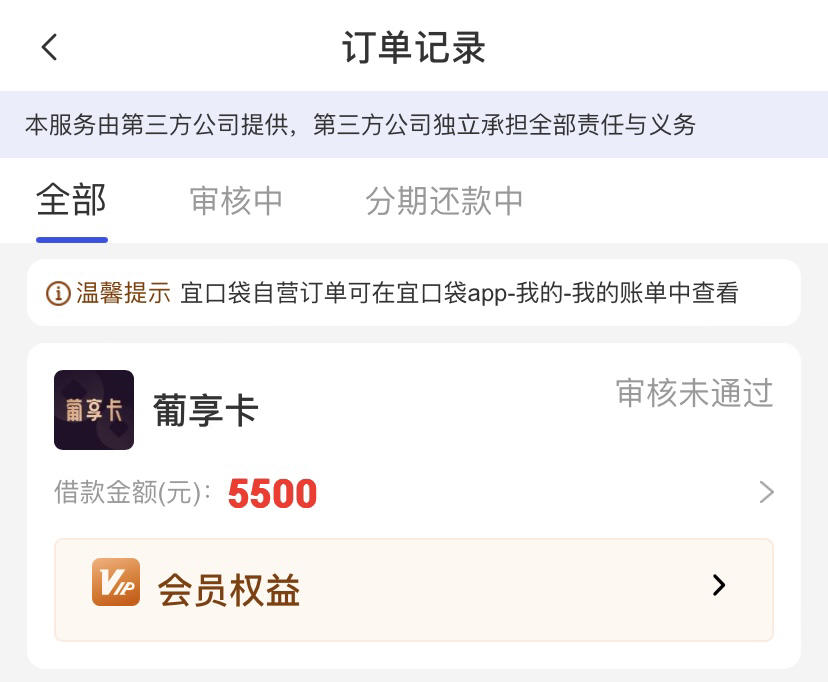
Task: Open the 葡享卡 product logo
Action: pos(94,410)
